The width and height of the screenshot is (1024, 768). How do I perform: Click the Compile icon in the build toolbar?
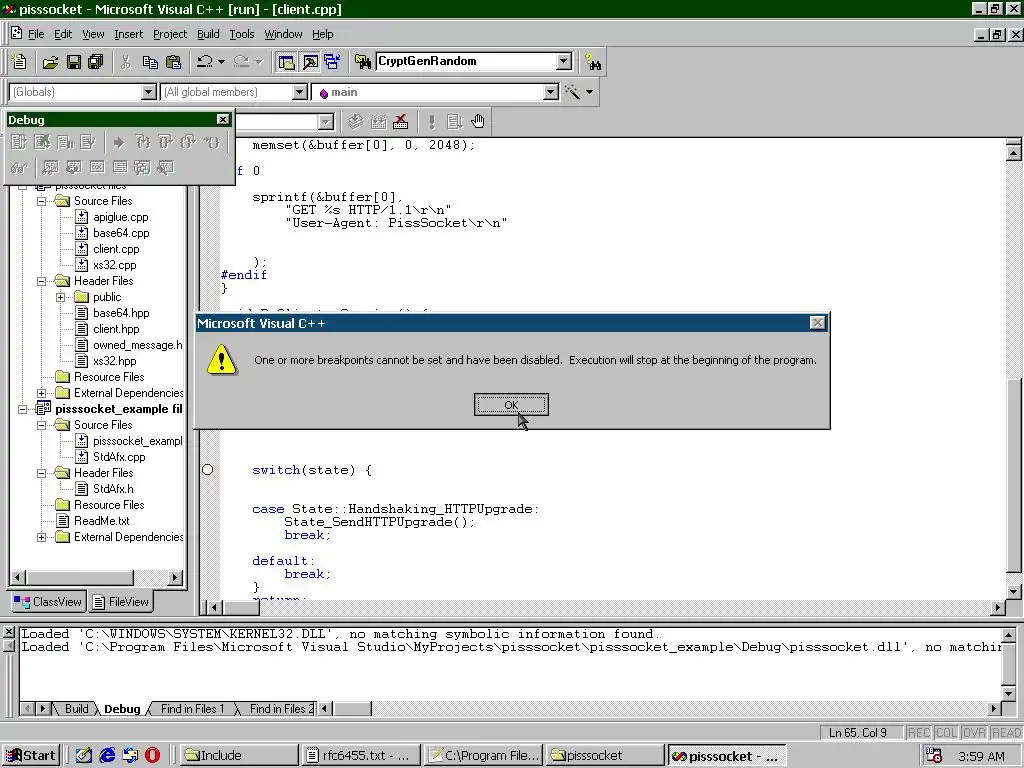click(x=355, y=121)
